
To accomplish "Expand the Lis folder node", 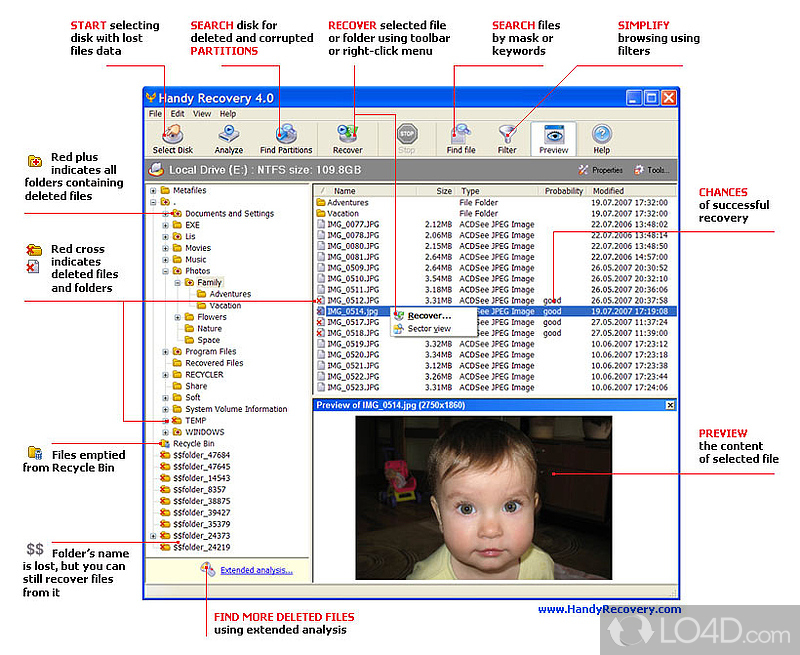I will pos(165,237).
